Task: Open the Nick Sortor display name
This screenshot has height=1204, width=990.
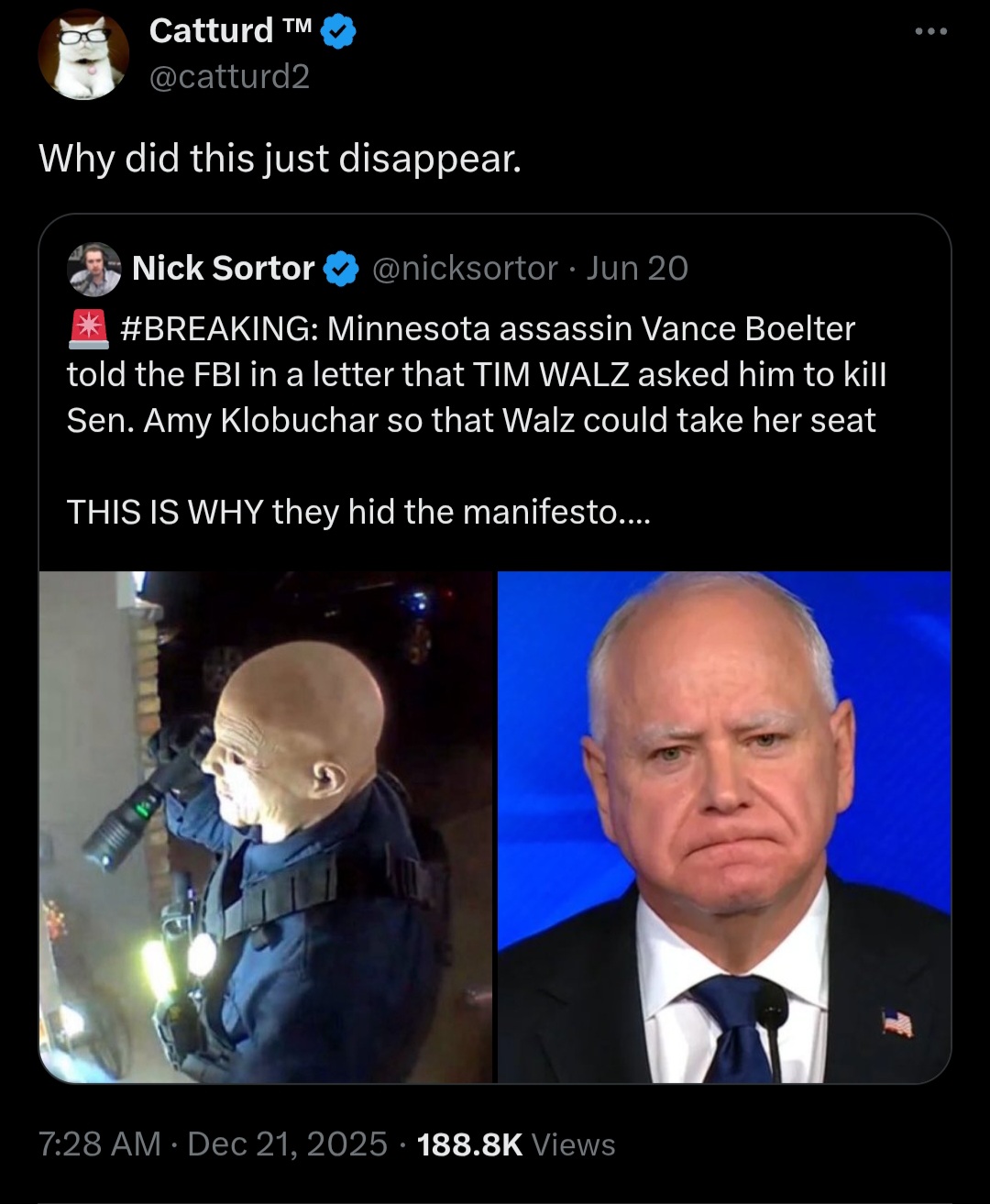Action: click(x=224, y=269)
